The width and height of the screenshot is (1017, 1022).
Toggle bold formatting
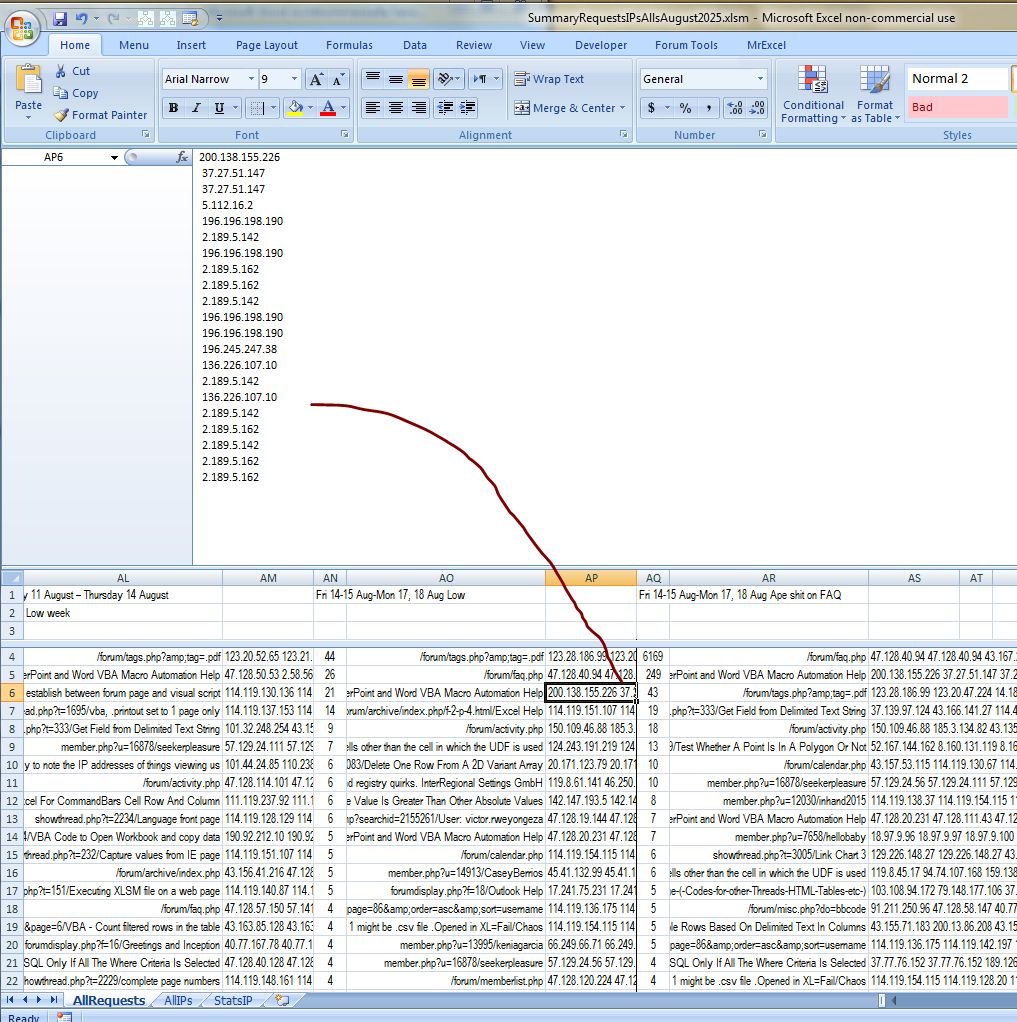point(173,108)
